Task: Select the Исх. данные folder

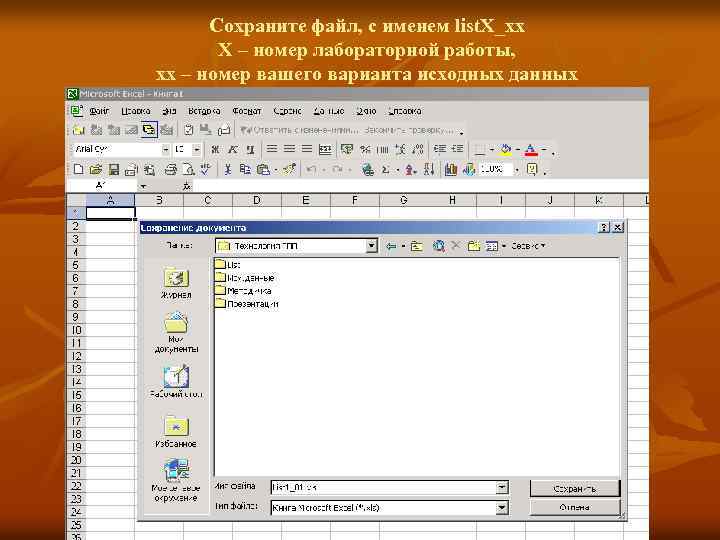Action: [245, 278]
